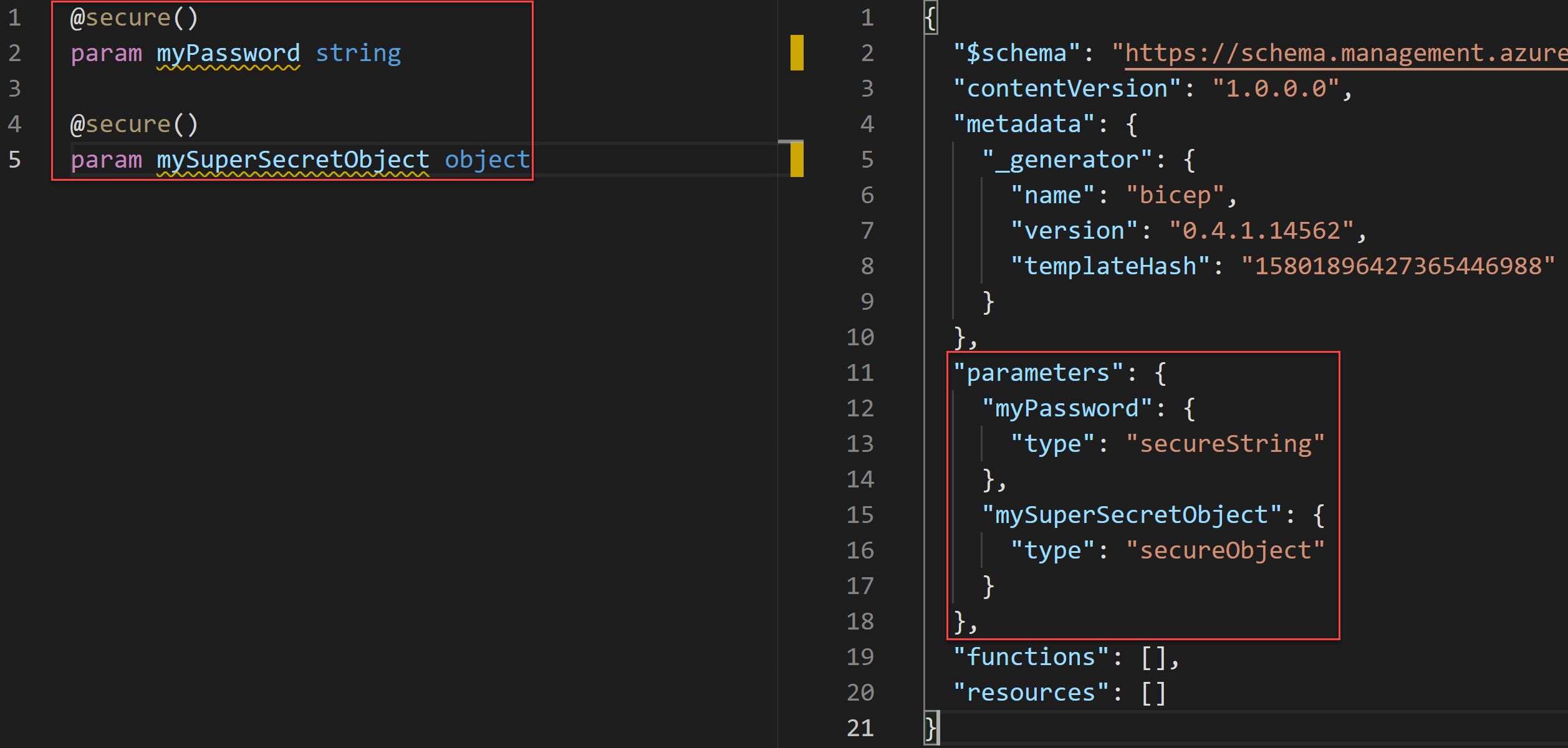
Task: Click the second @secure() decorator on line 4
Action: point(134,124)
